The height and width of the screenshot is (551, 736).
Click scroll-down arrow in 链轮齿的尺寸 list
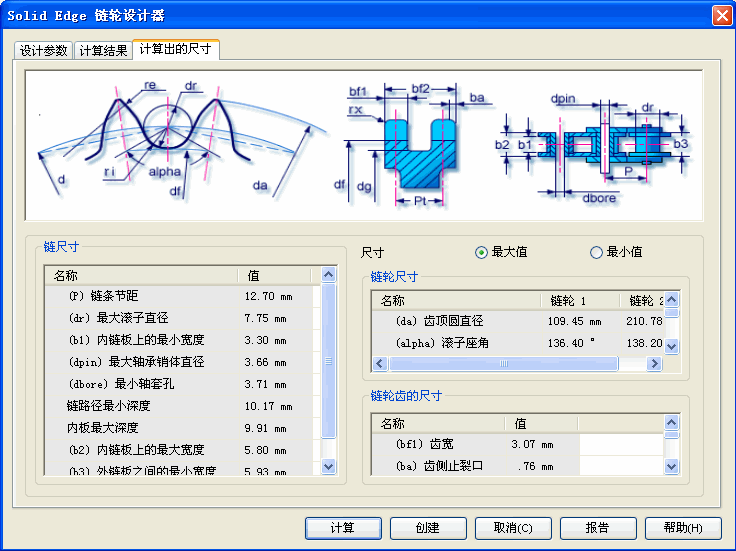click(x=672, y=466)
